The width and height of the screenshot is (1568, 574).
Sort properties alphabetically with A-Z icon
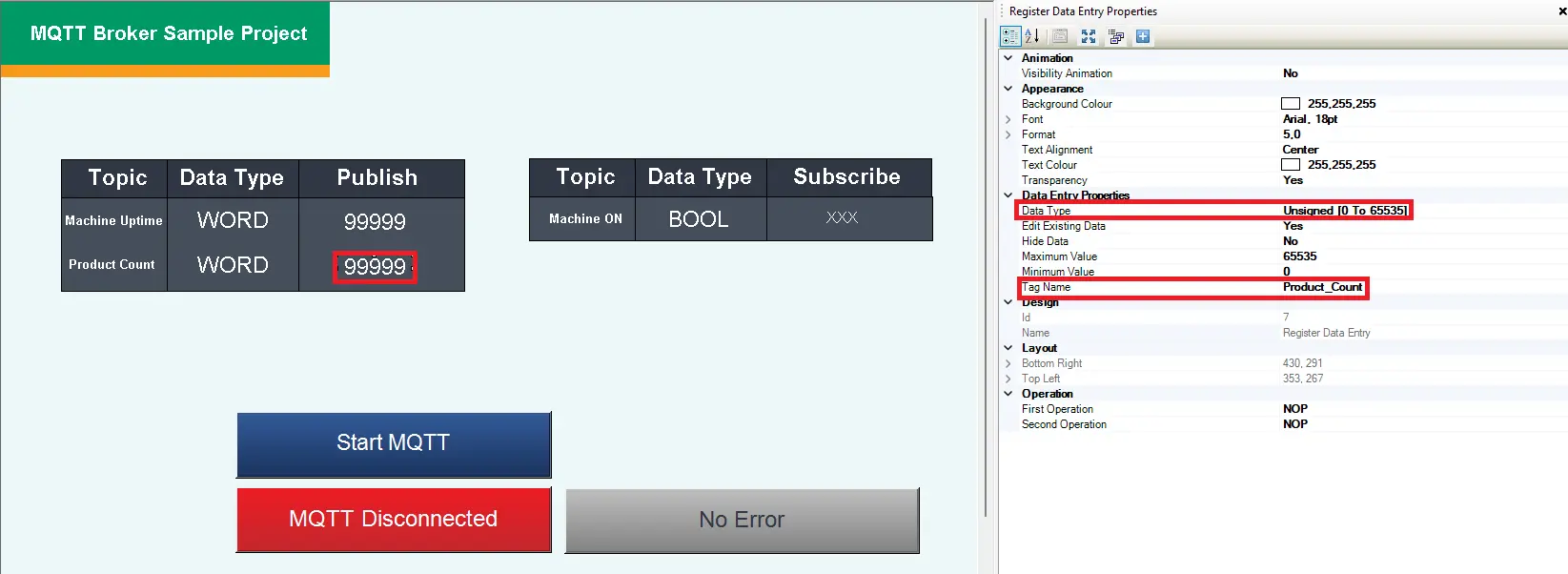click(x=1032, y=36)
